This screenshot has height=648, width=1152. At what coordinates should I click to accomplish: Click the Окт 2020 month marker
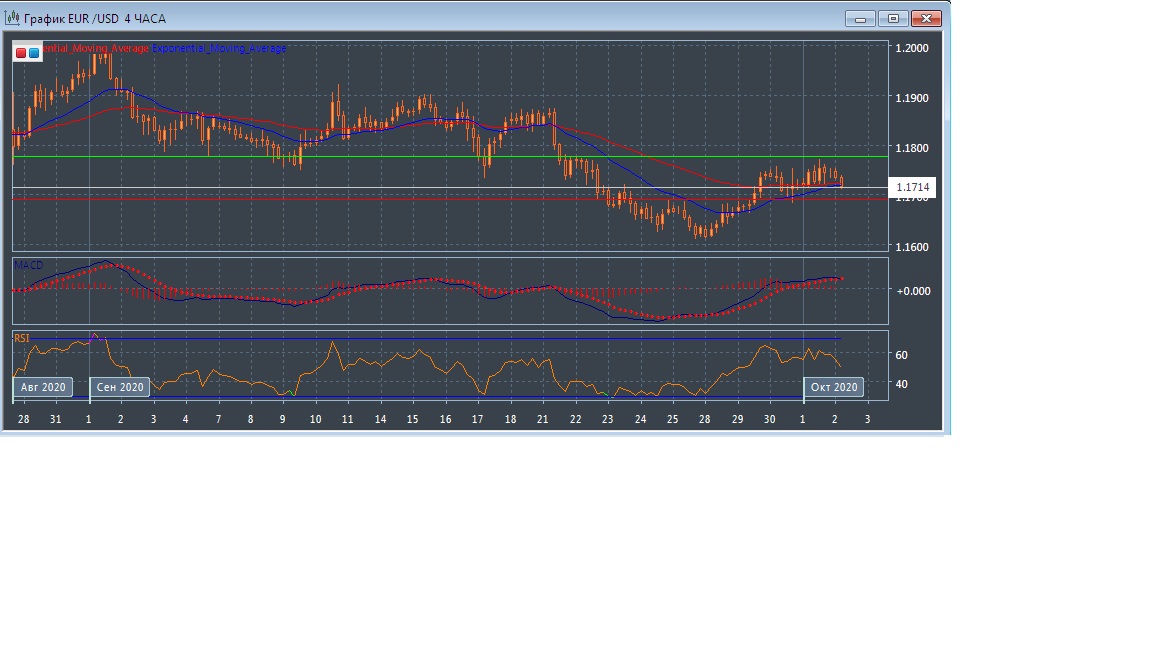[833, 387]
